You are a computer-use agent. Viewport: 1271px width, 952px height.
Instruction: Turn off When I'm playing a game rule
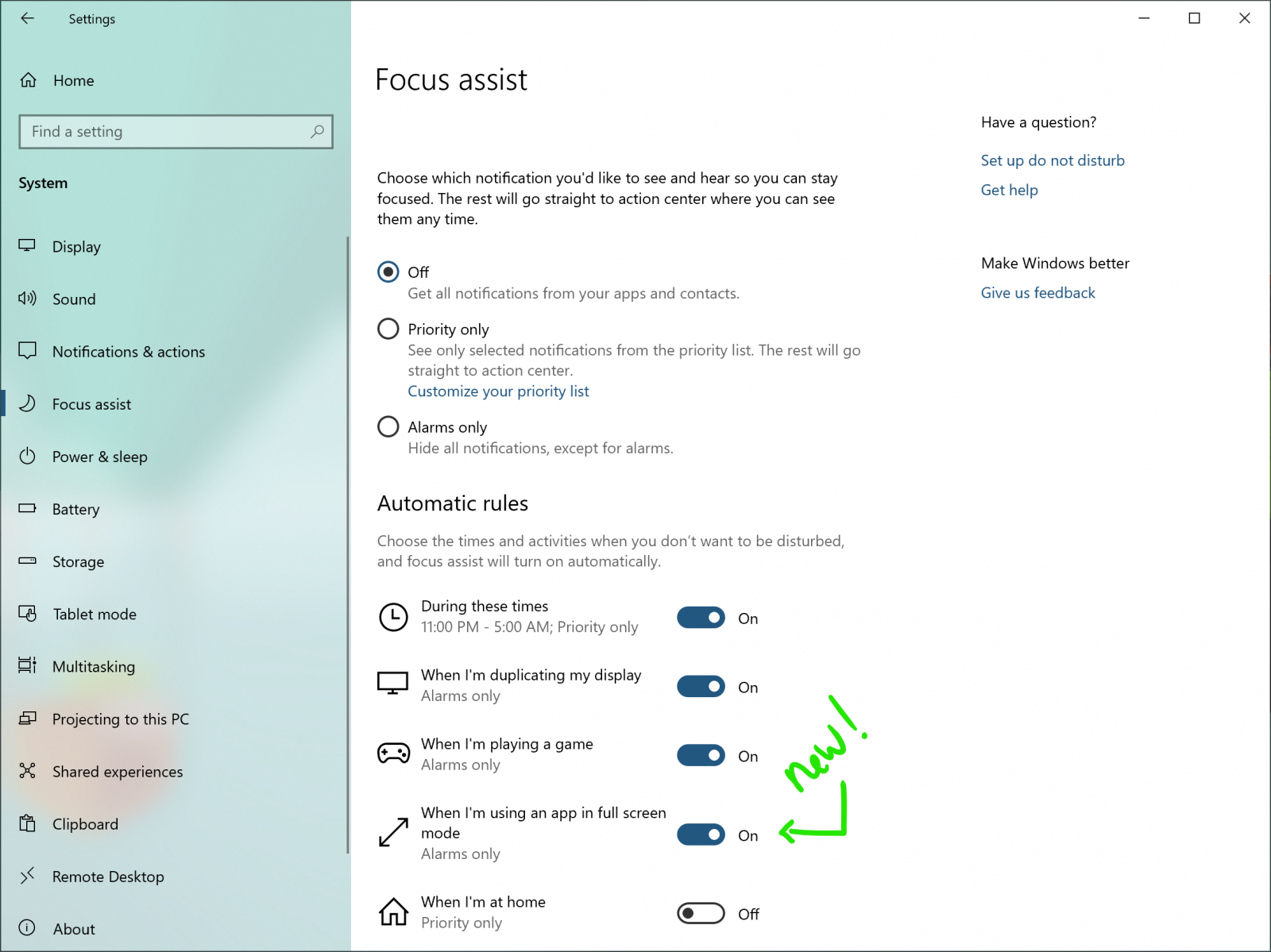click(700, 755)
